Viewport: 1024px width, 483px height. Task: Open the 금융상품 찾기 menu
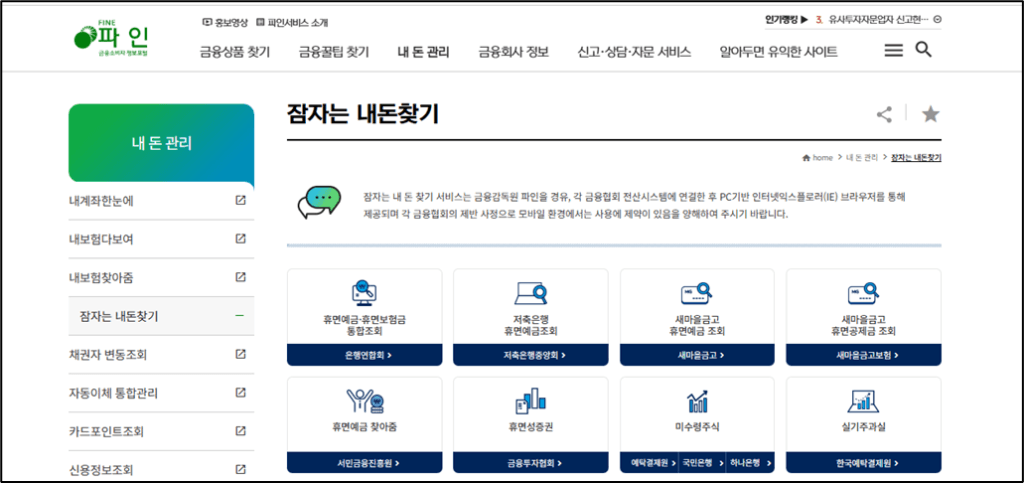(x=234, y=52)
